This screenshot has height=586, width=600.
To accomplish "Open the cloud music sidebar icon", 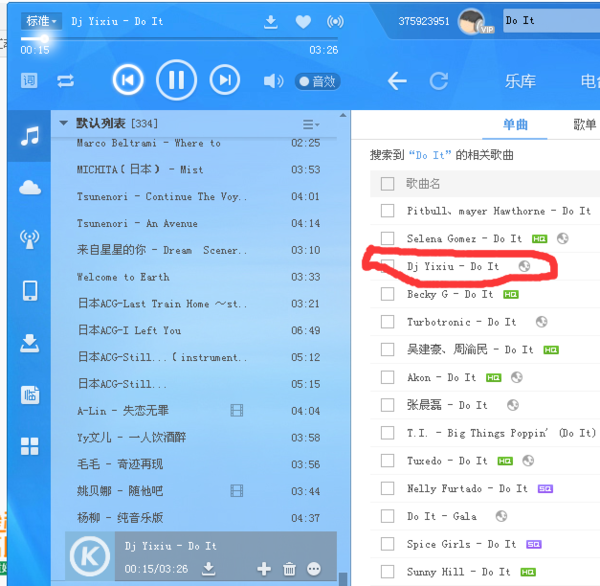I will 30,188.
